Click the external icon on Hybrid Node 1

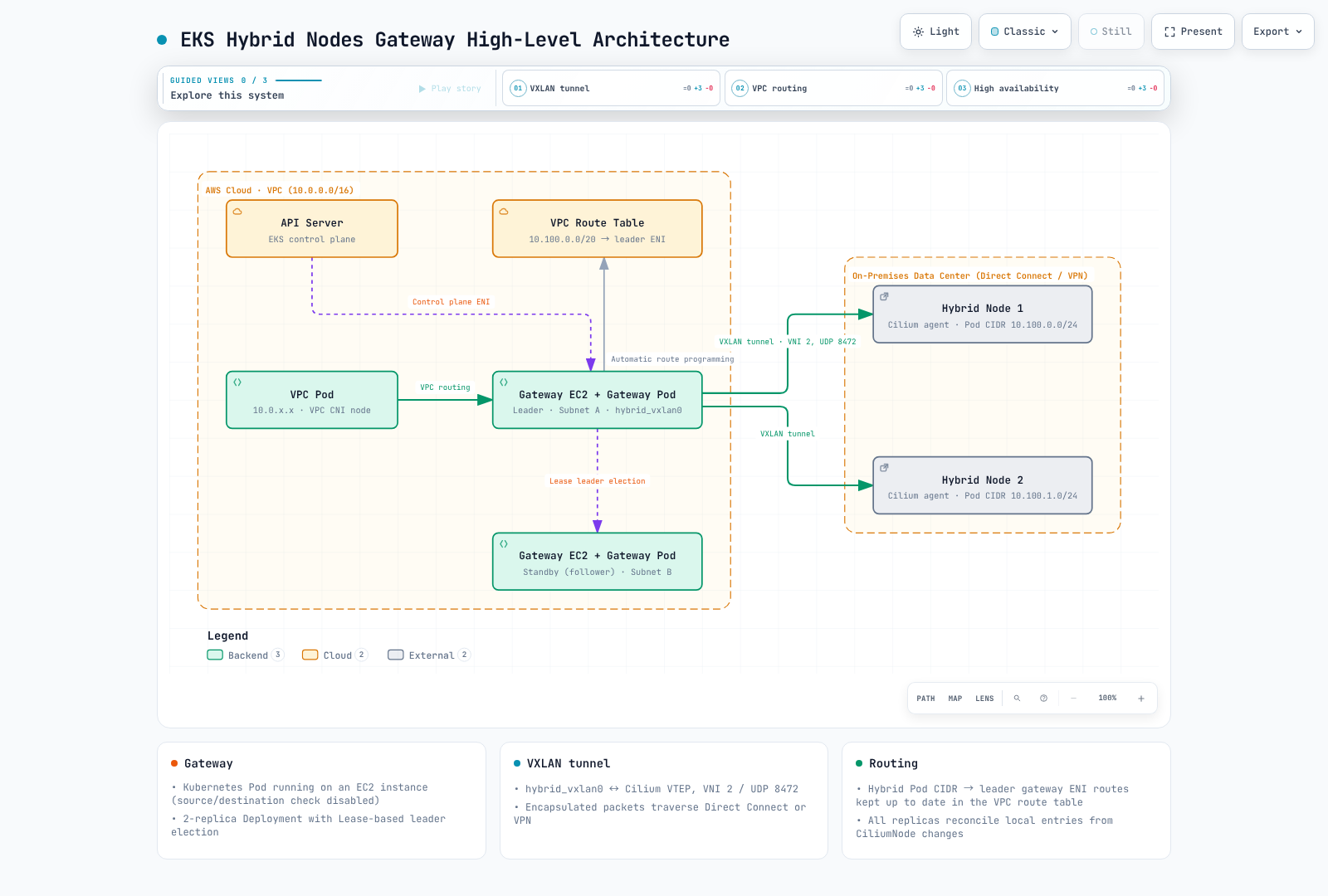point(884,296)
